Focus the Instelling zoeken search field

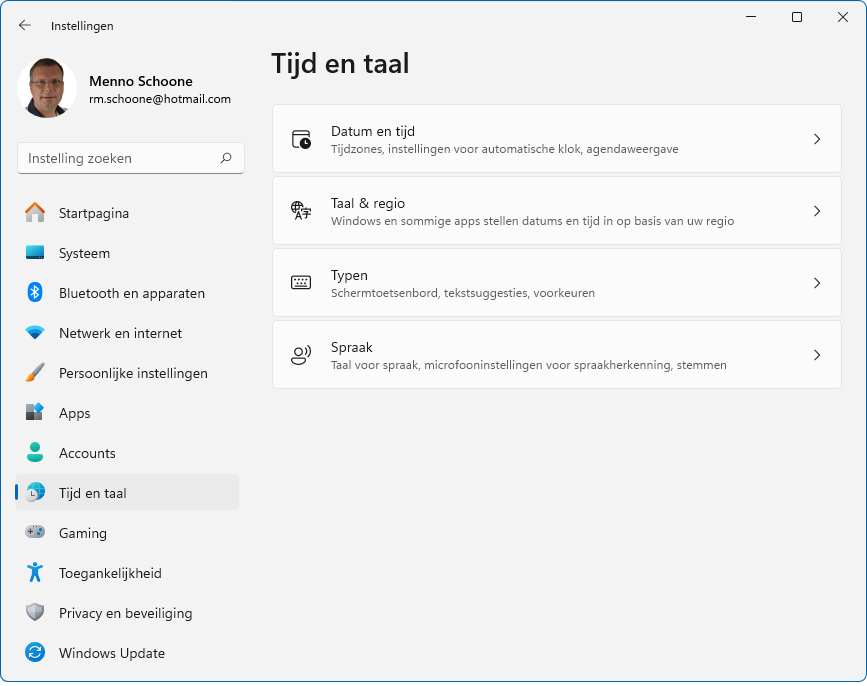click(131, 158)
